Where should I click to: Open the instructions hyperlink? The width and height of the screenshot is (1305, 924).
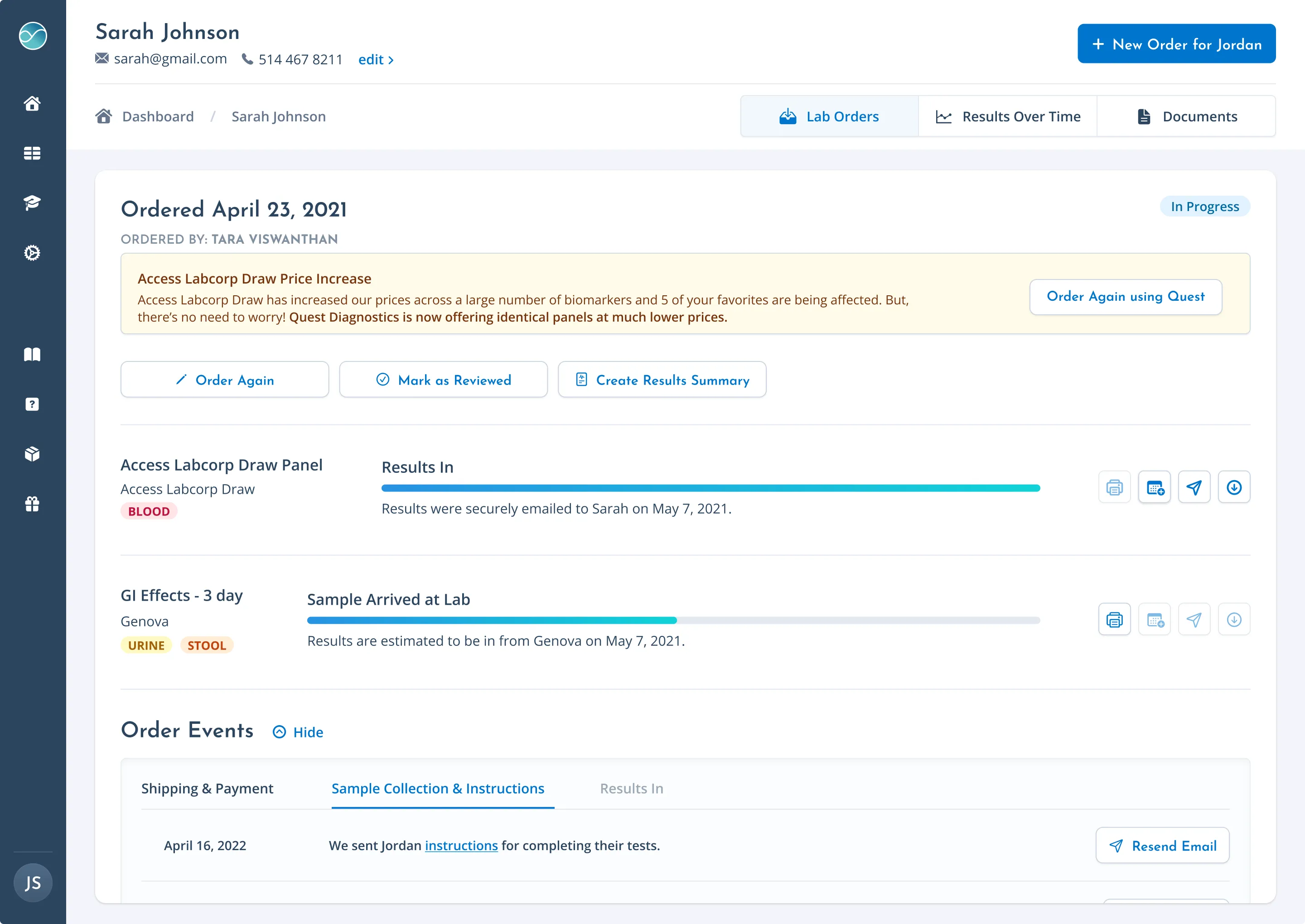click(x=461, y=846)
